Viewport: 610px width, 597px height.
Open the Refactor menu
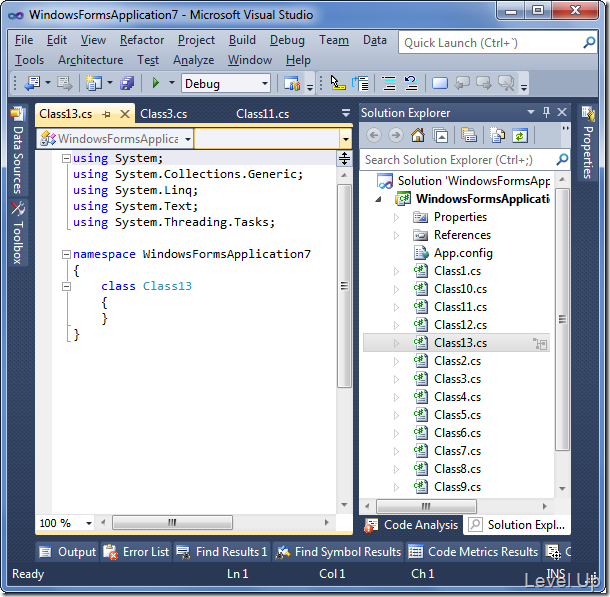[142, 40]
